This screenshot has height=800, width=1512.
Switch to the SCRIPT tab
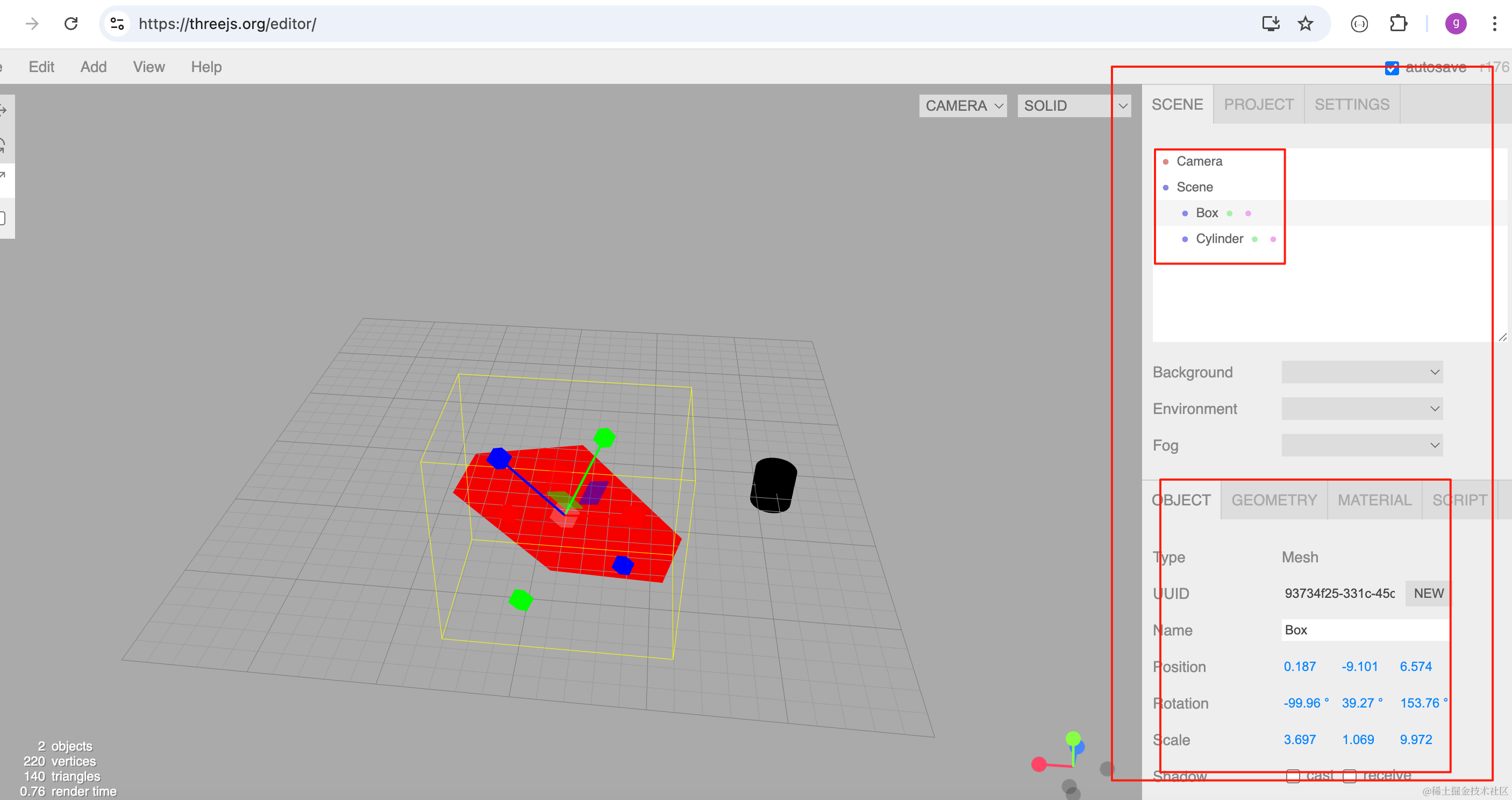[1459, 500]
